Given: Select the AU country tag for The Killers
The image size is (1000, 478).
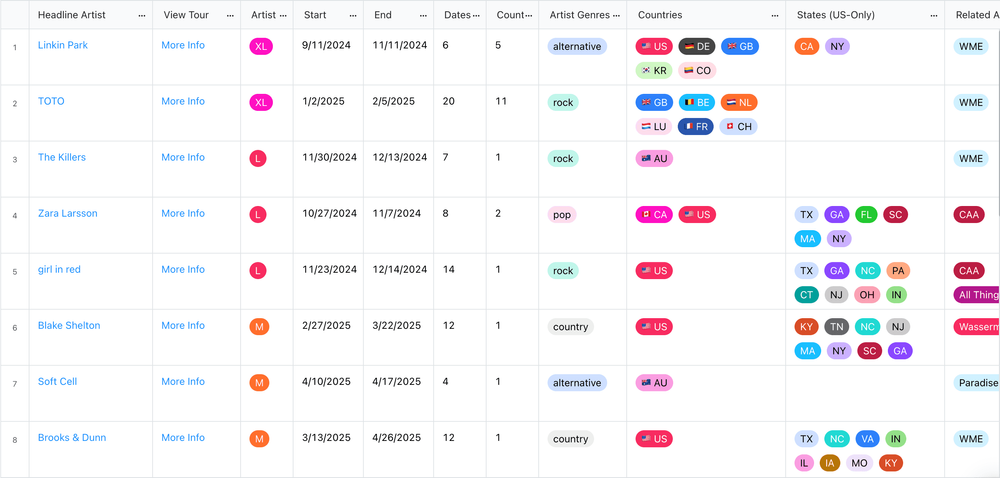Looking at the screenshot, I should tap(654, 159).
